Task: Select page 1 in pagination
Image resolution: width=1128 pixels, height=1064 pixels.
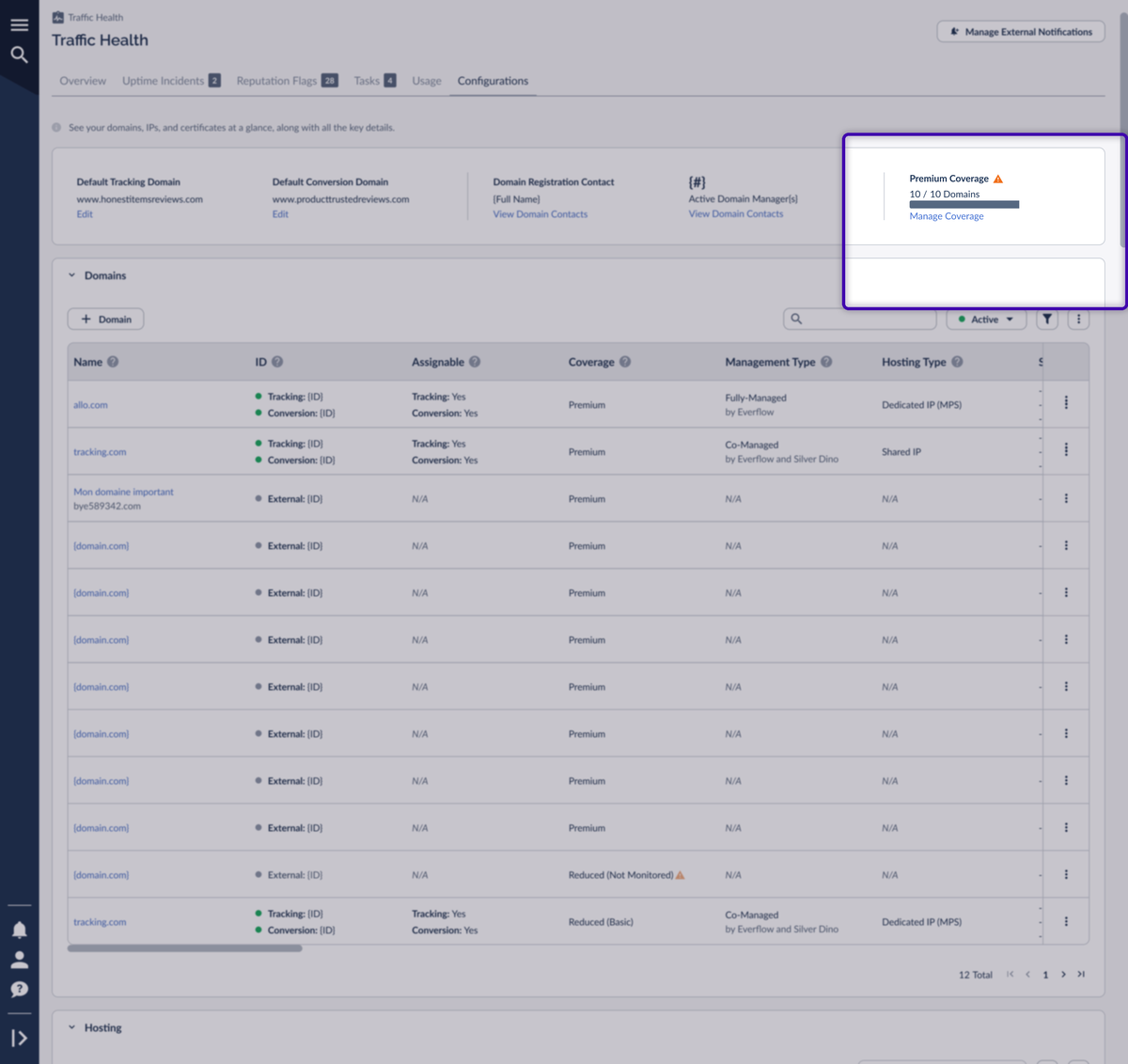Action: tap(1045, 975)
